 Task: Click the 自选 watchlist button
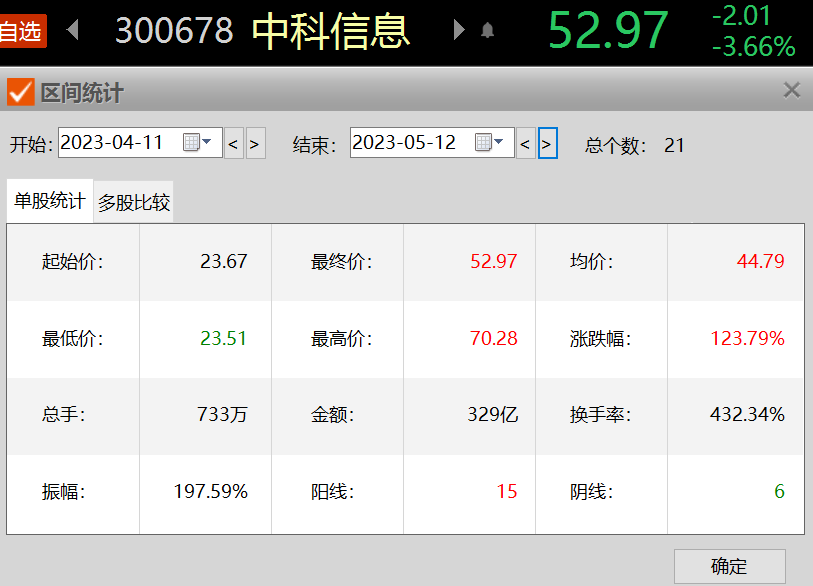point(22,31)
